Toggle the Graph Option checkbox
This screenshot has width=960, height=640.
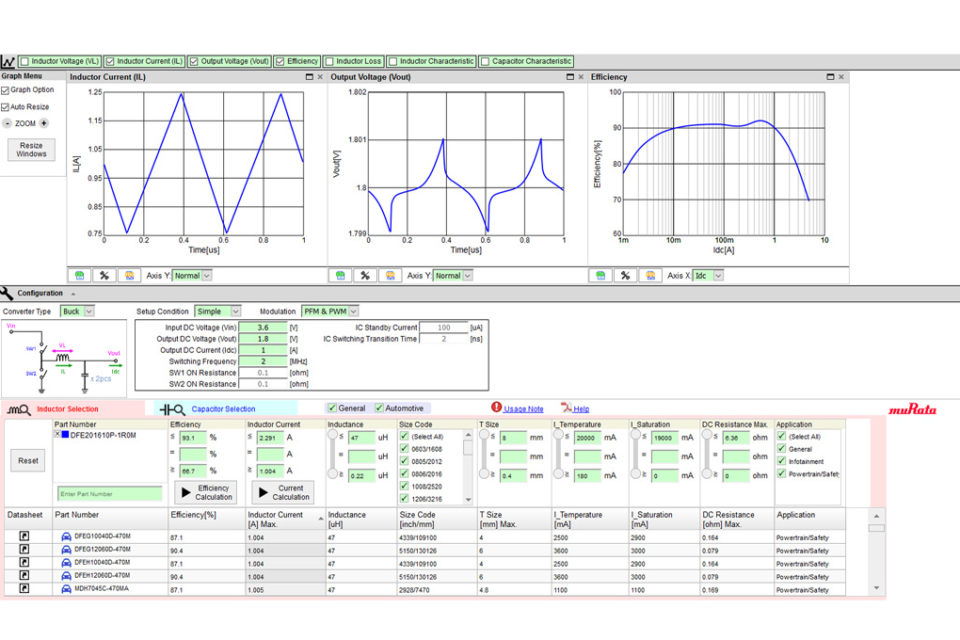coord(5,90)
